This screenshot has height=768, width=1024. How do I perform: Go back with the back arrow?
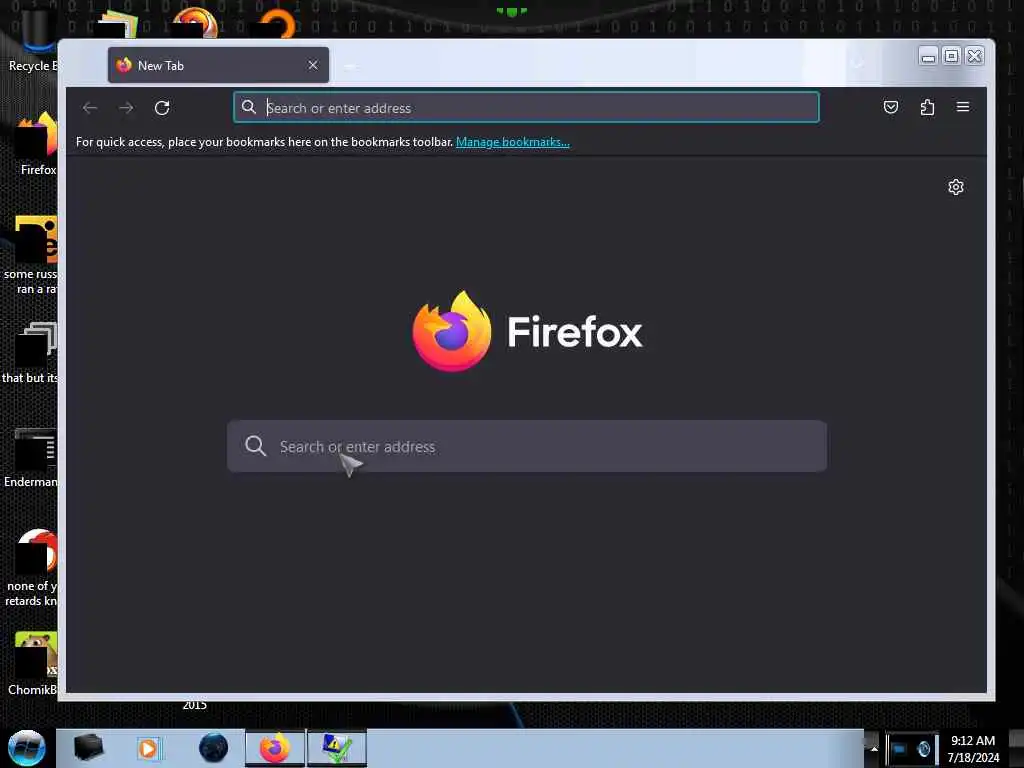pyautogui.click(x=90, y=108)
